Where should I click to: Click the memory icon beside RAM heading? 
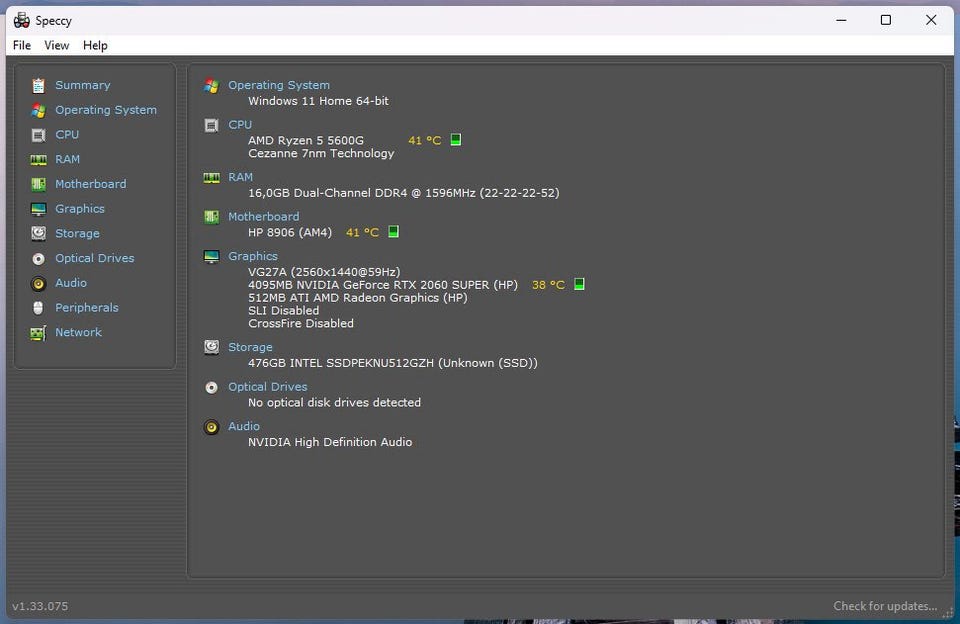(211, 178)
